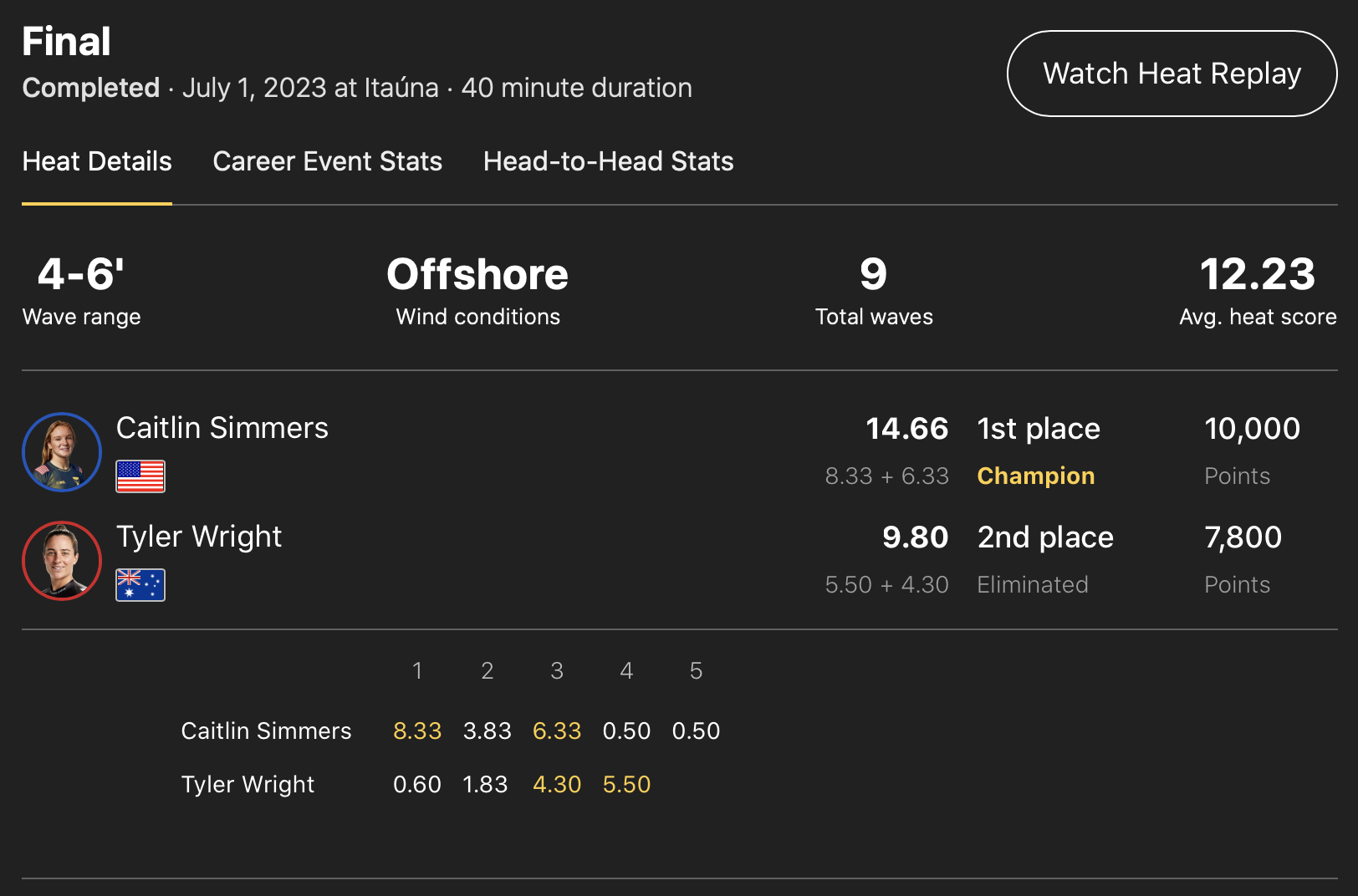The height and width of the screenshot is (896, 1358).
Task: Click Wright's 5.50 fourth wave score
Action: pos(626,785)
